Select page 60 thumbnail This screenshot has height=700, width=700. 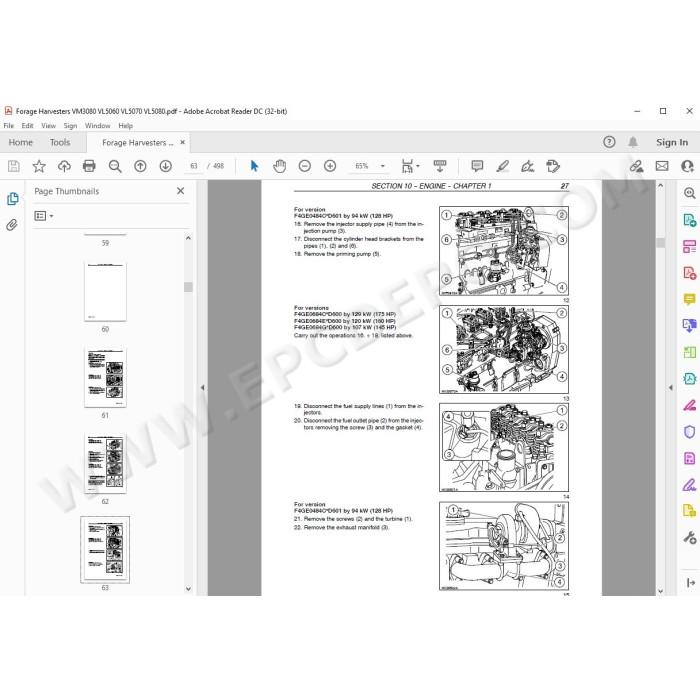105,291
